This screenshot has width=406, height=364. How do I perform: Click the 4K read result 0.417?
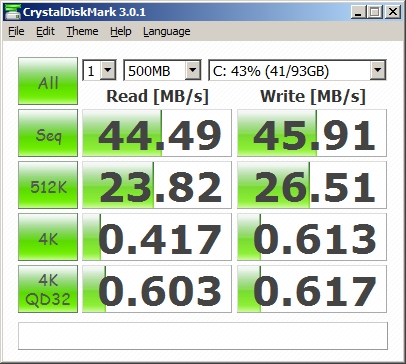157,237
